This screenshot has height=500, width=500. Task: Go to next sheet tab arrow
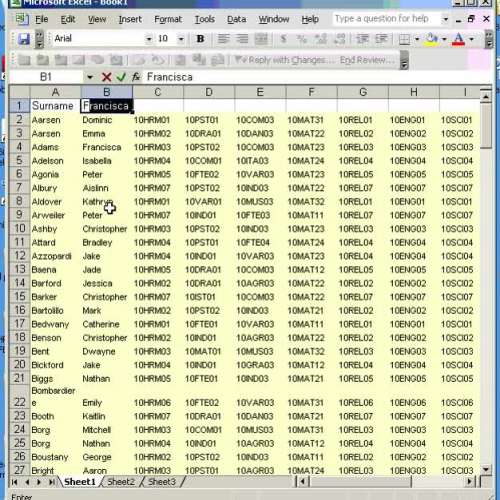(x=39, y=482)
